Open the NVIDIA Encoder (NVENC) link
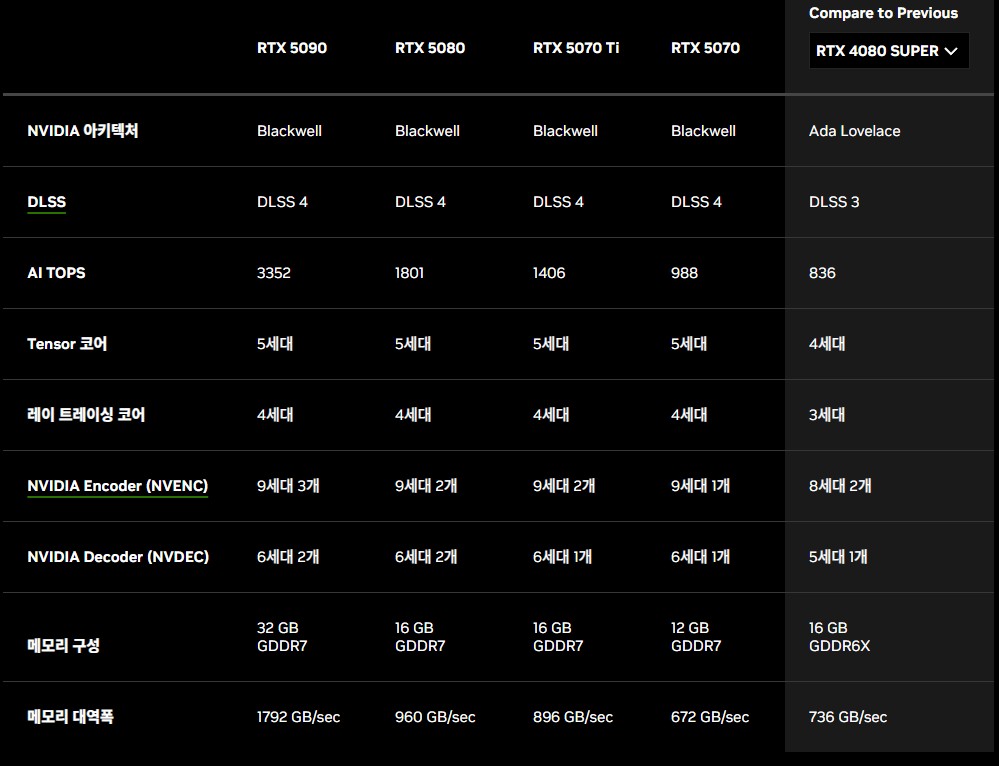The width and height of the screenshot is (999, 766). point(118,486)
